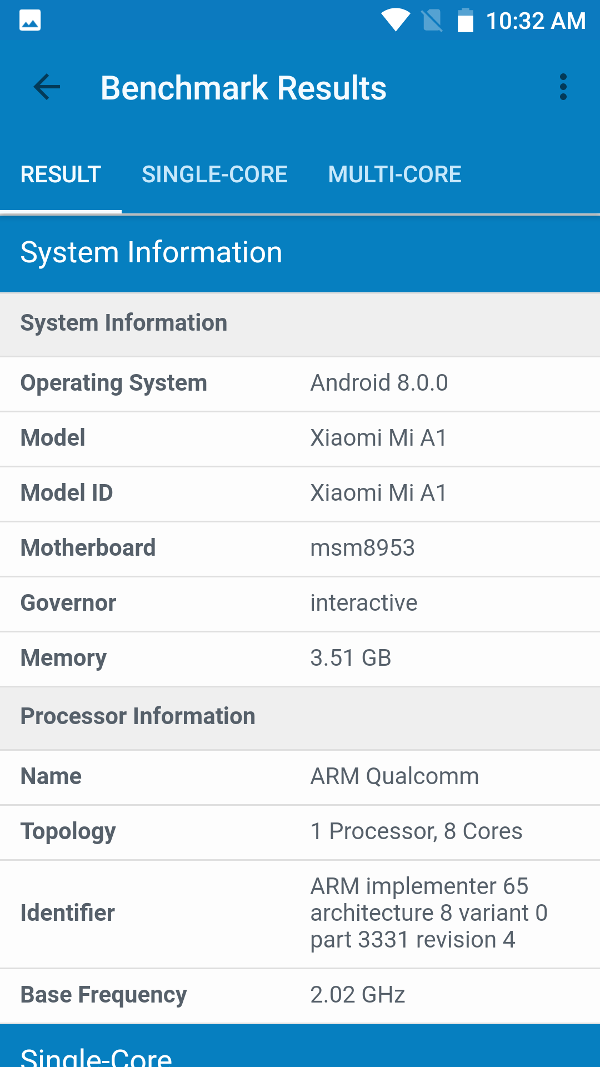Tap the image notification icon in status bar

pyautogui.click(x=30, y=20)
